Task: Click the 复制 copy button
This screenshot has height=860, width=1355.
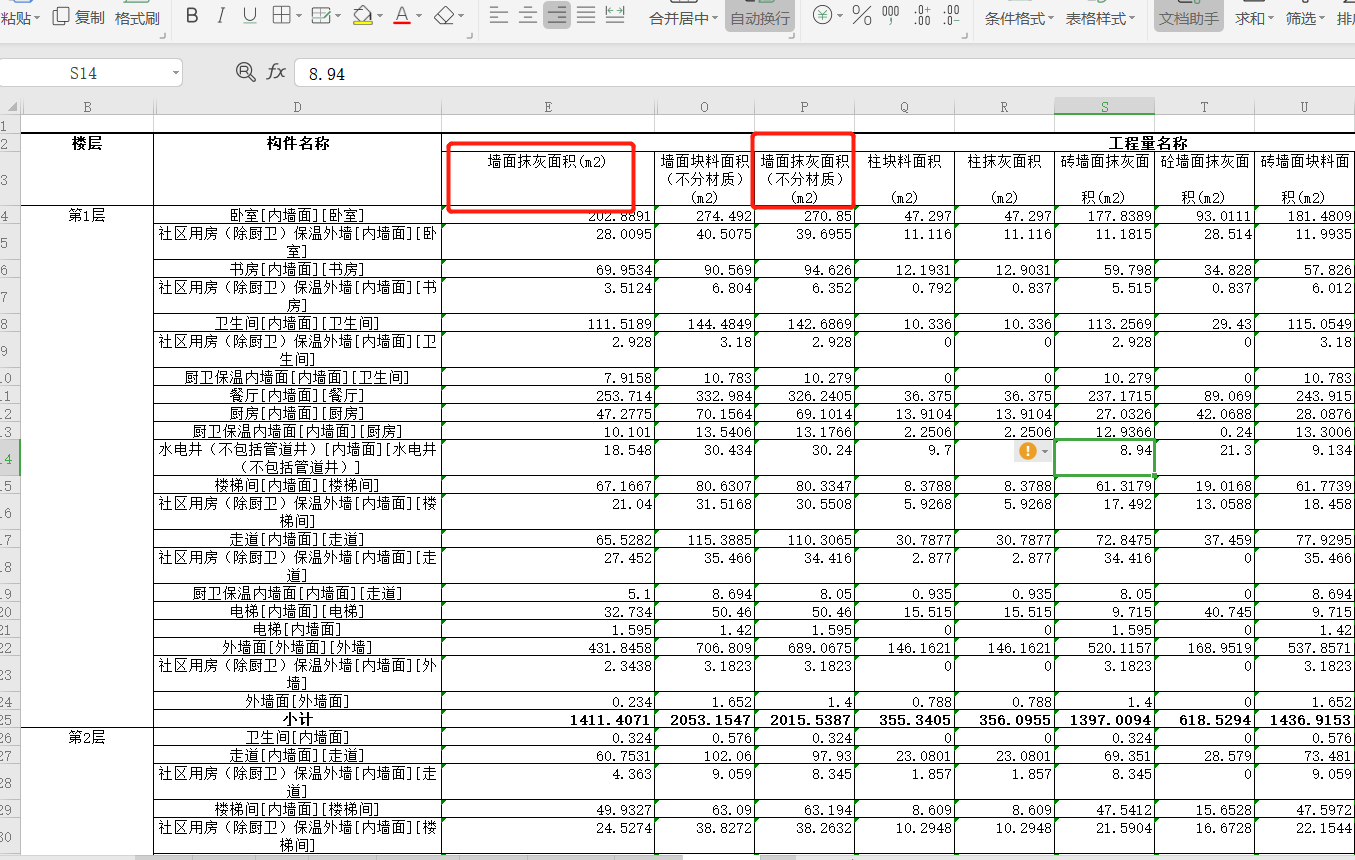Action: [x=78, y=17]
